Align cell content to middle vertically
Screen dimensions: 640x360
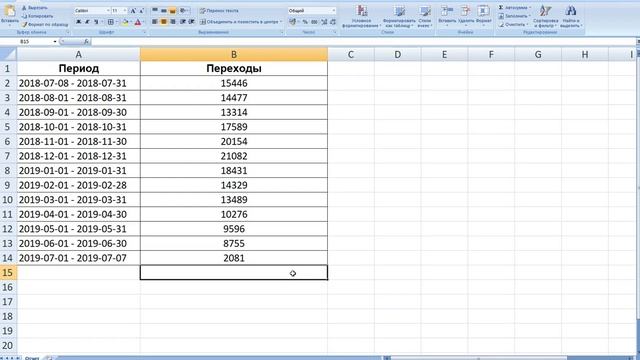[x=164, y=11]
